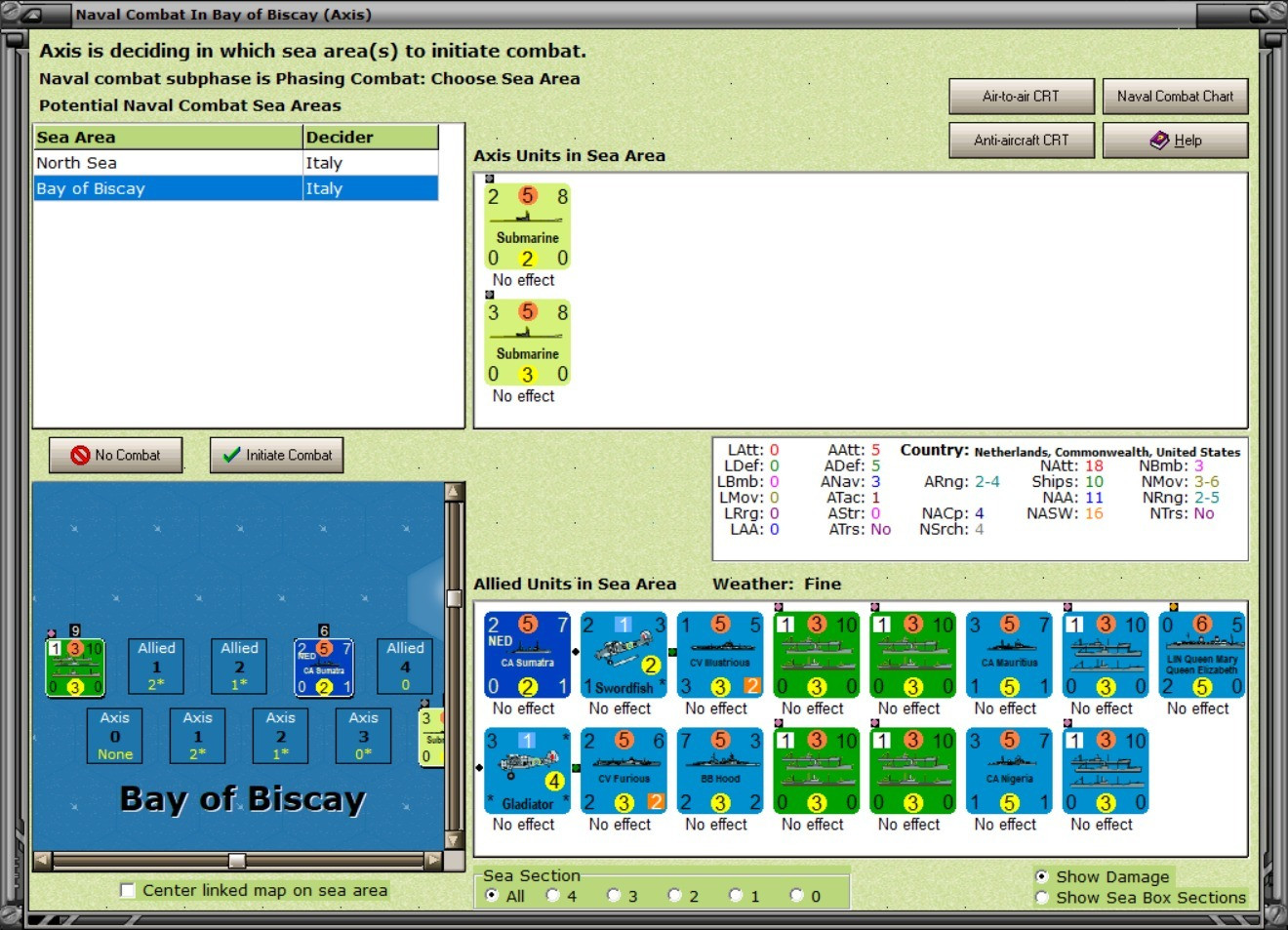The image size is (1288, 930).
Task: Select the Show Damage option
Action: click(1042, 876)
